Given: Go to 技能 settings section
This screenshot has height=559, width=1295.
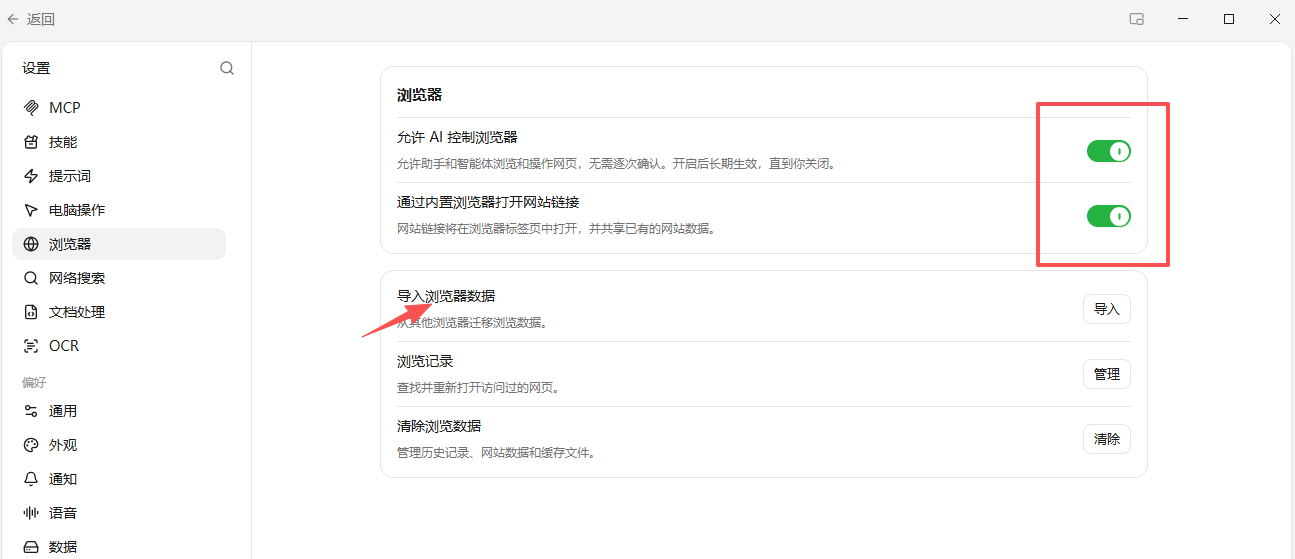Looking at the screenshot, I should coord(119,142).
